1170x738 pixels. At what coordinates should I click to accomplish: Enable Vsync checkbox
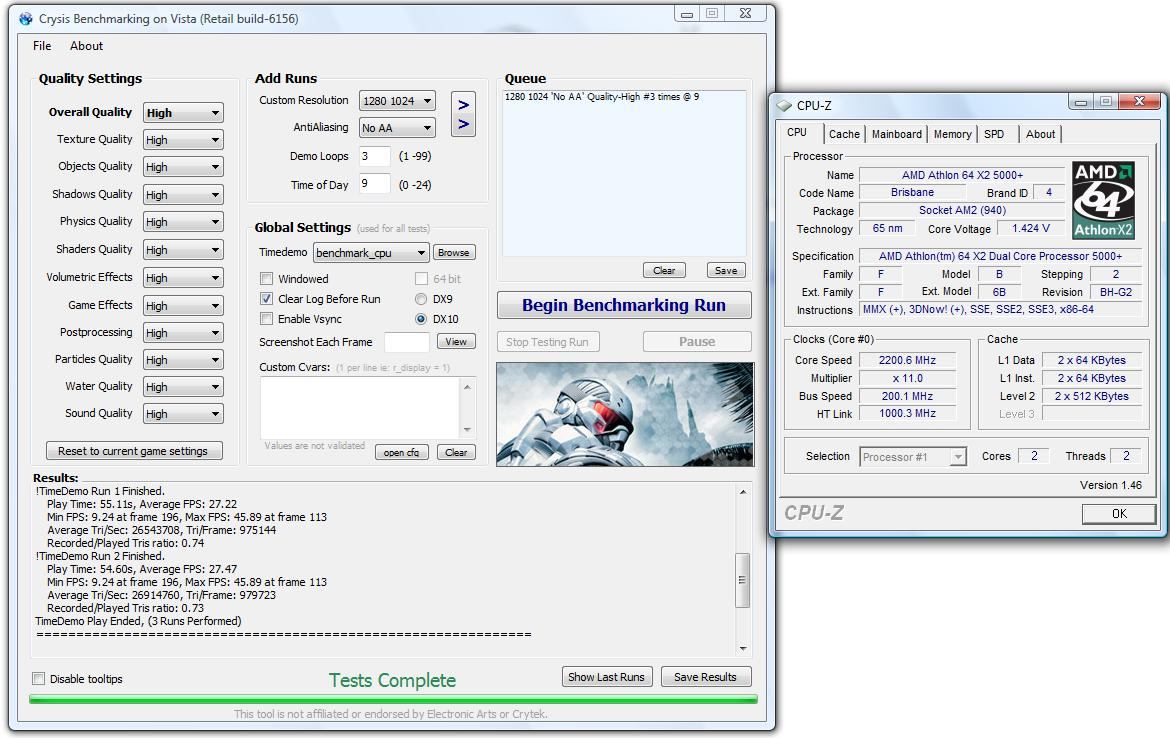coord(266,319)
